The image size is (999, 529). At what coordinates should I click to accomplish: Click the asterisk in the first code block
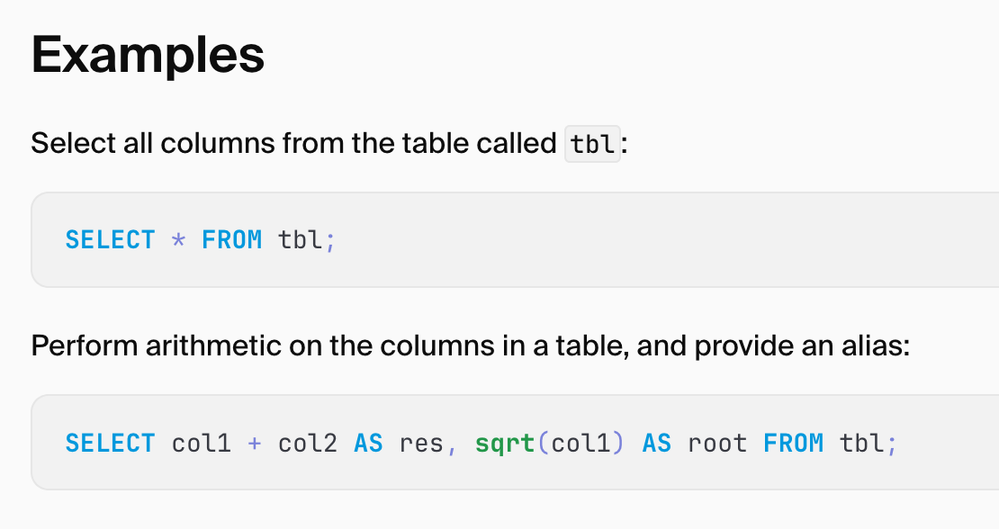click(178, 241)
